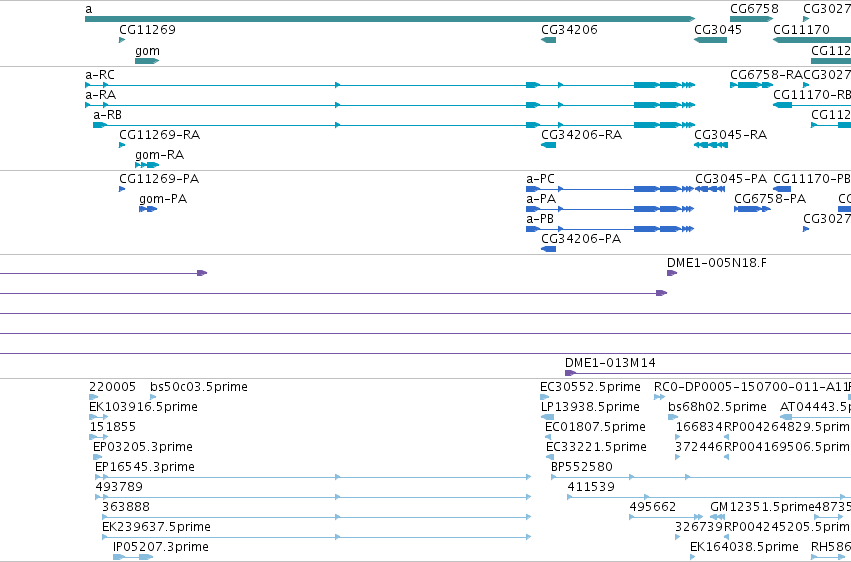Image resolution: width=851 pixels, height=562 pixels.
Task: Click the long teal 'a' gene bar
Action: 390,19
